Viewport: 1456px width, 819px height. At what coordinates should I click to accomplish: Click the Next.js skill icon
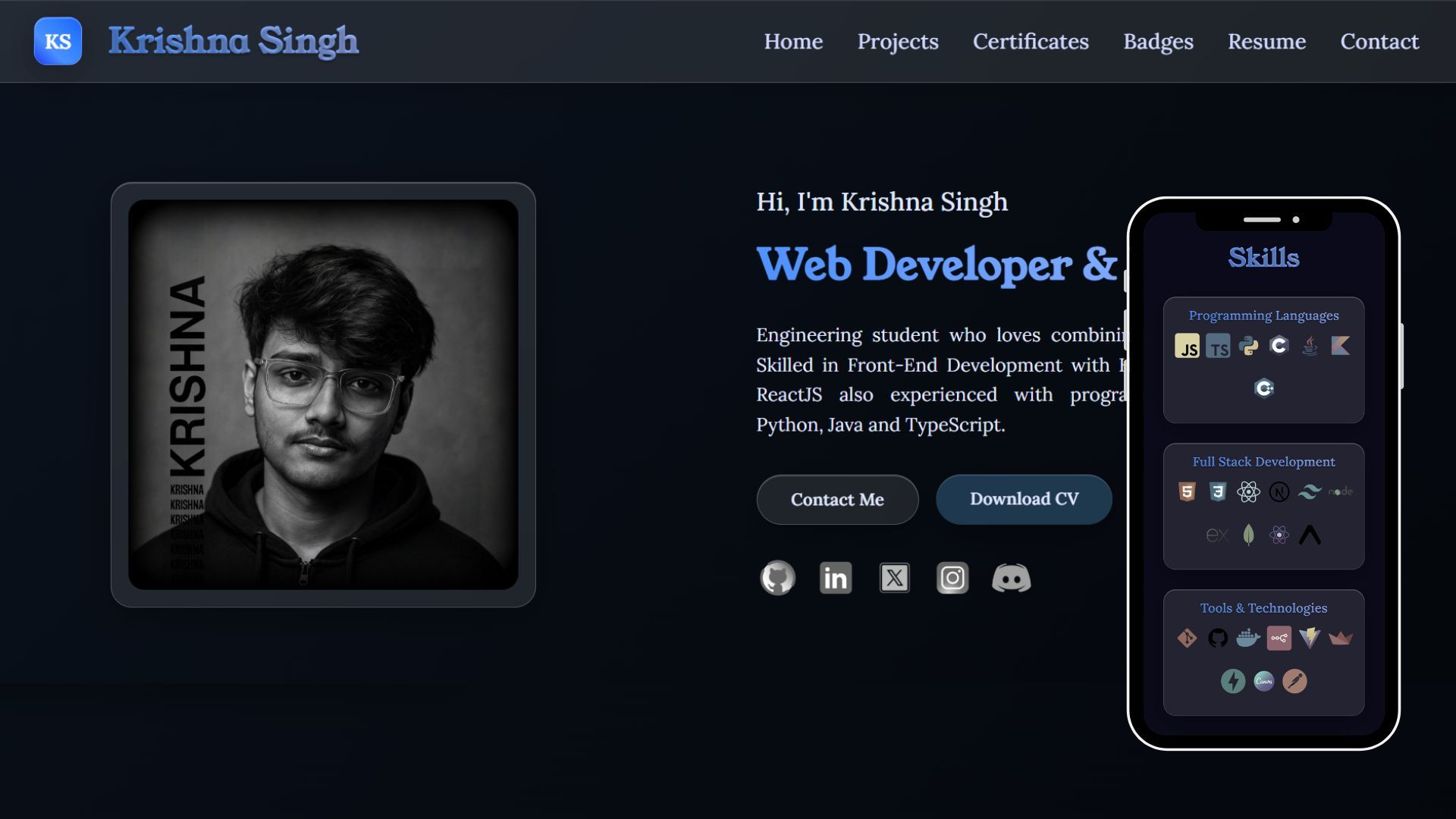[1279, 492]
